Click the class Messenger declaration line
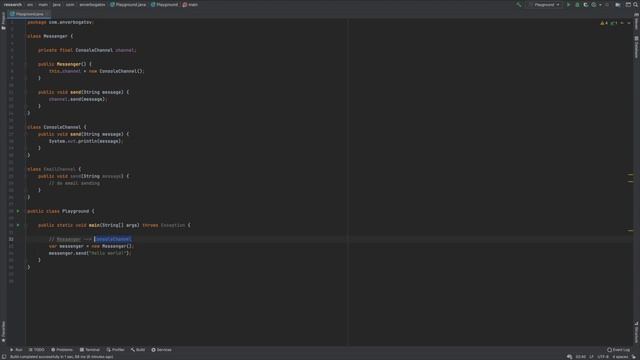 click(x=50, y=36)
